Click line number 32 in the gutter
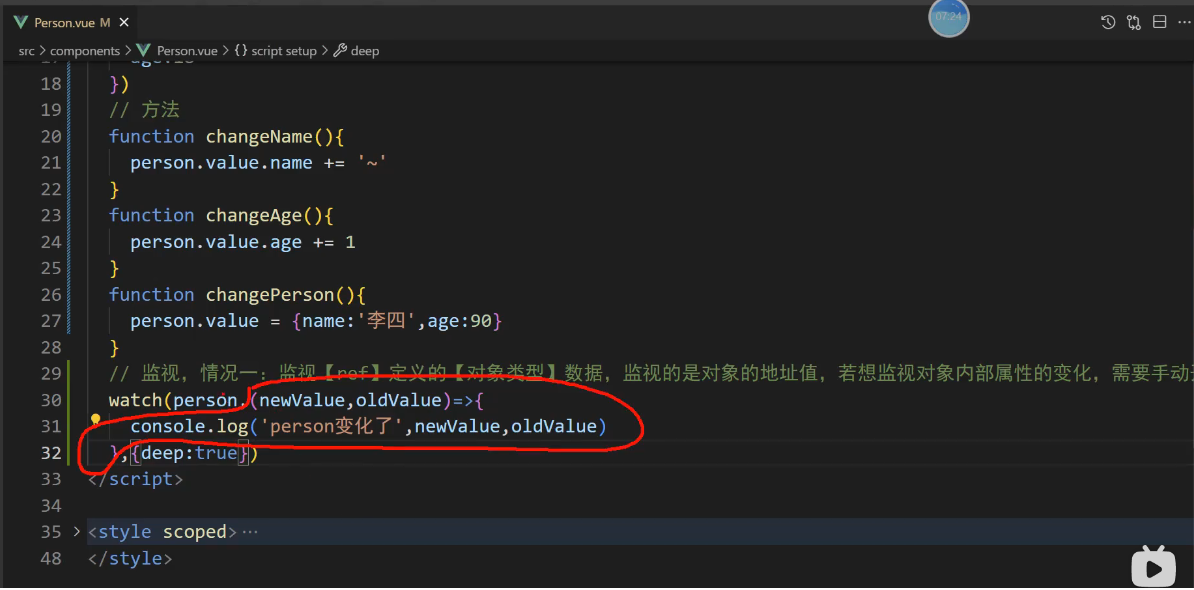 coord(49,453)
